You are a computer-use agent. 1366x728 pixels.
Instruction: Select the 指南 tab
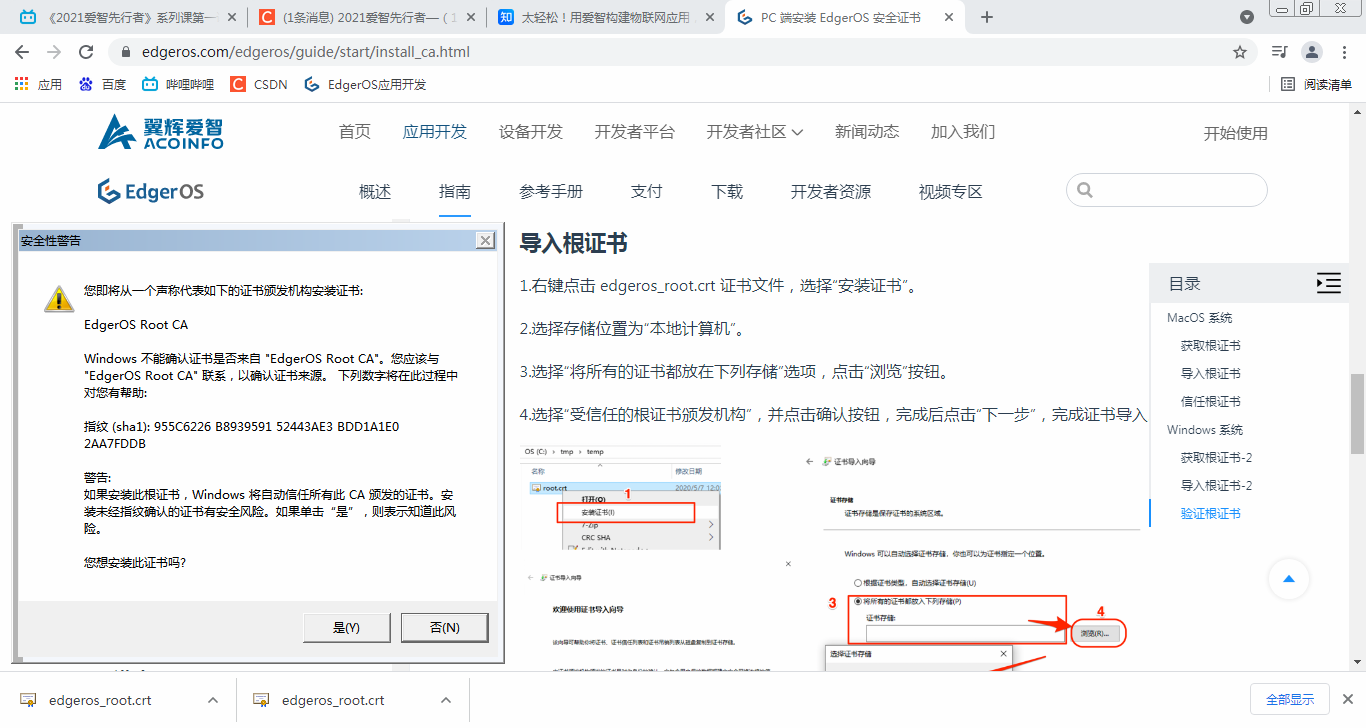(455, 192)
